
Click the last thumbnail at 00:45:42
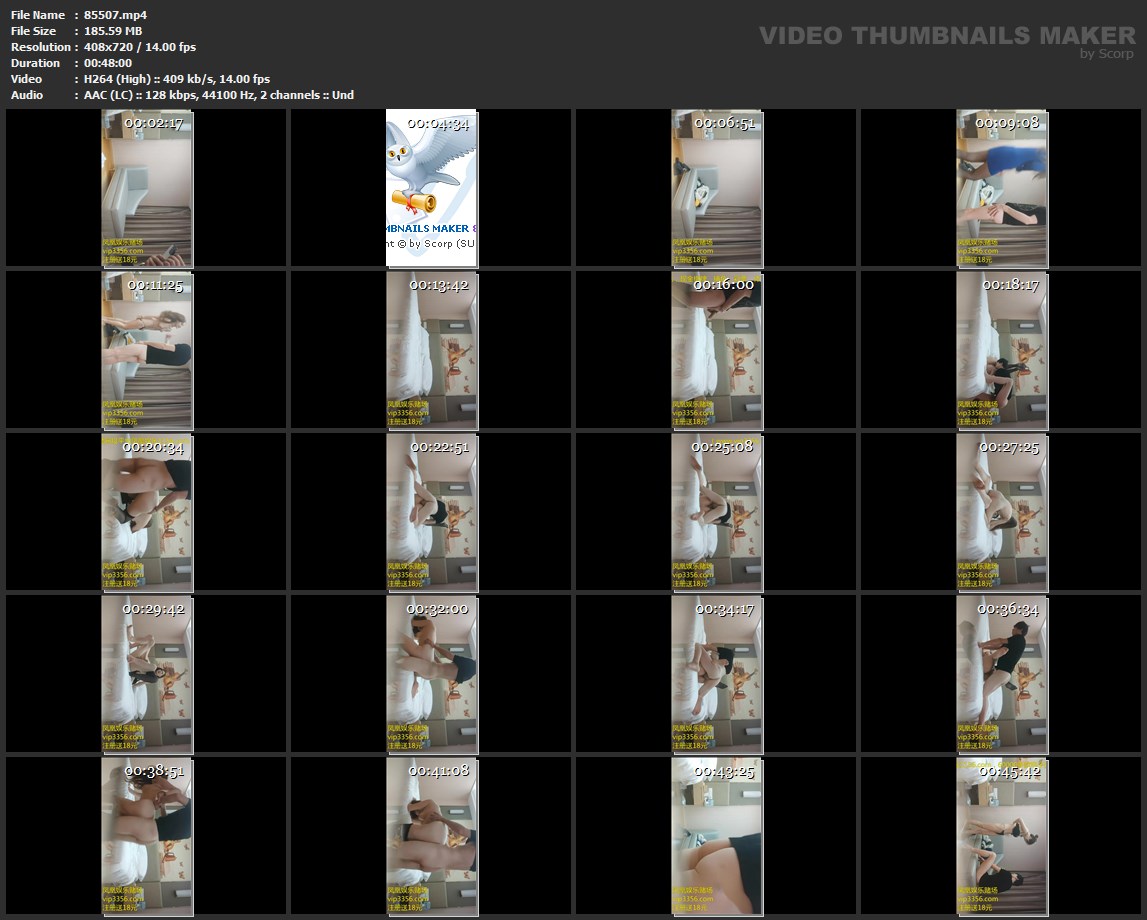(x=1001, y=836)
